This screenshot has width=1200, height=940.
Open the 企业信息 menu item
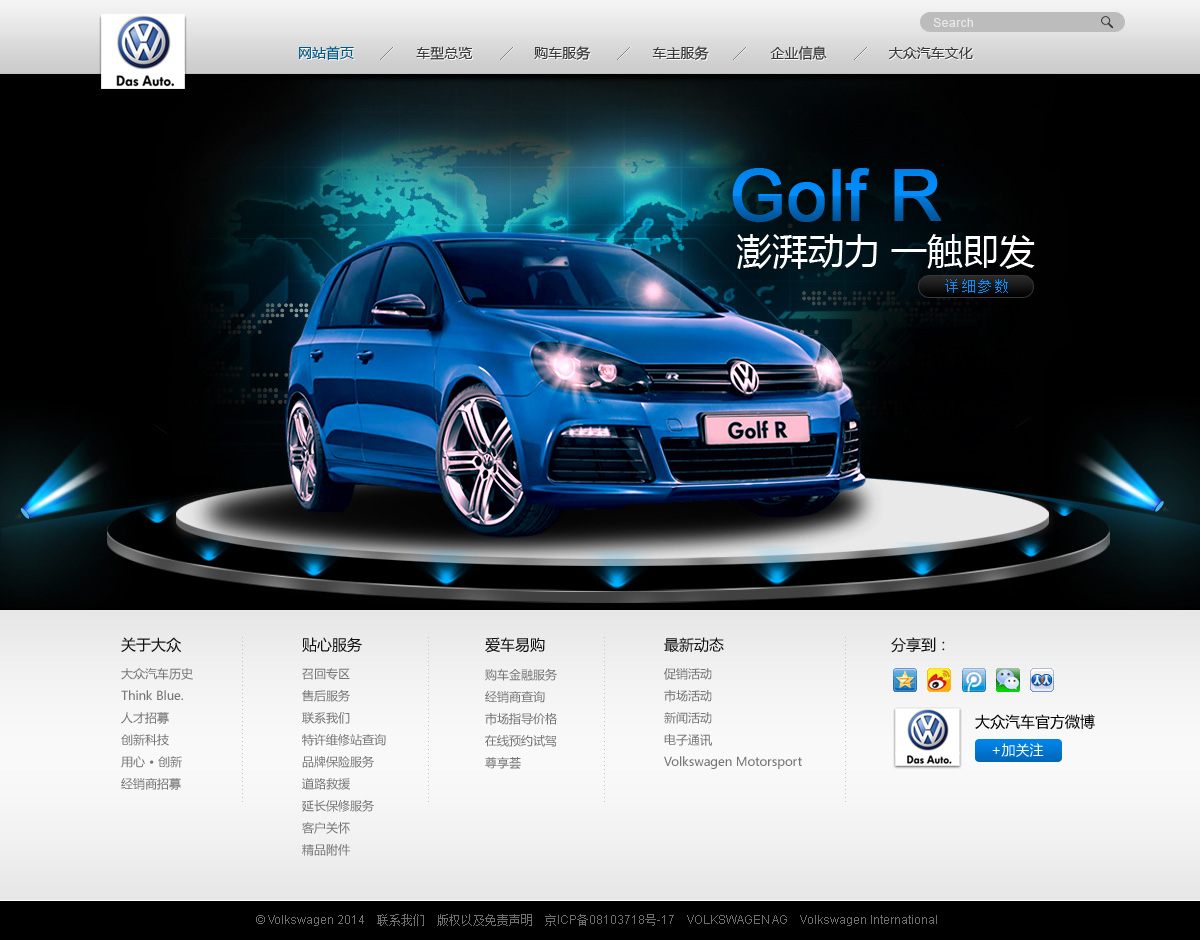798,53
